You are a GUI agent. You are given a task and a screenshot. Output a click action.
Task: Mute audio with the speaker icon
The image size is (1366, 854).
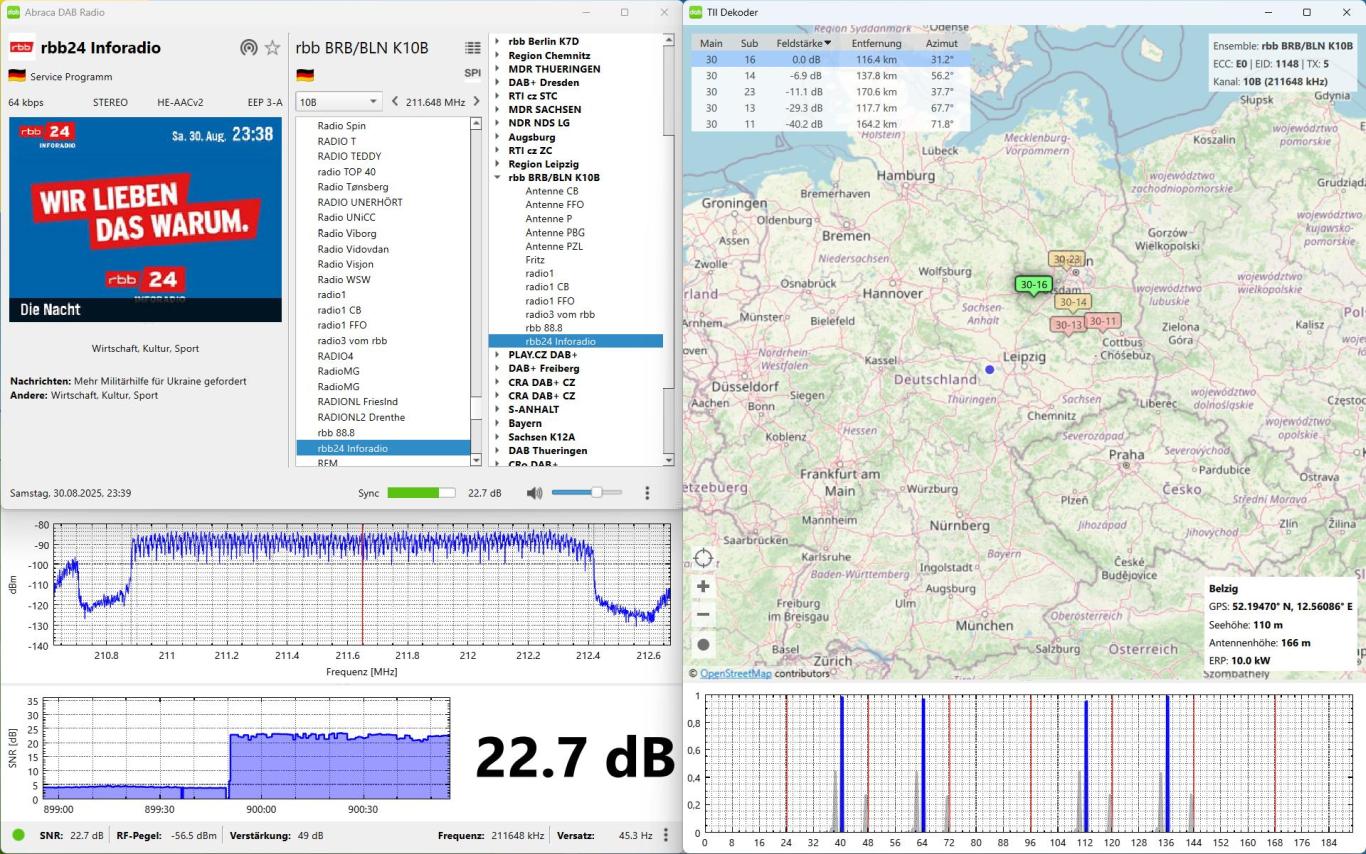coord(534,493)
